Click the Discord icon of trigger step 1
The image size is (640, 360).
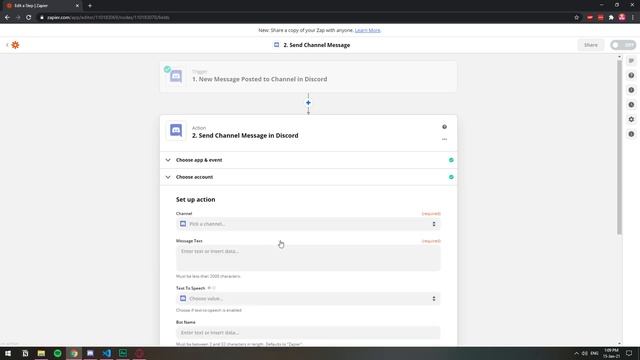point(176,76)
